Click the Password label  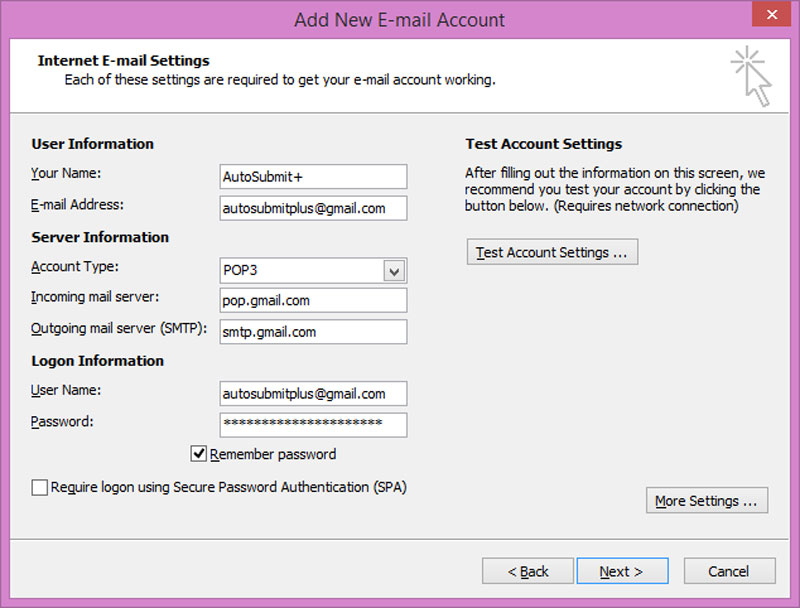[62, 422]
